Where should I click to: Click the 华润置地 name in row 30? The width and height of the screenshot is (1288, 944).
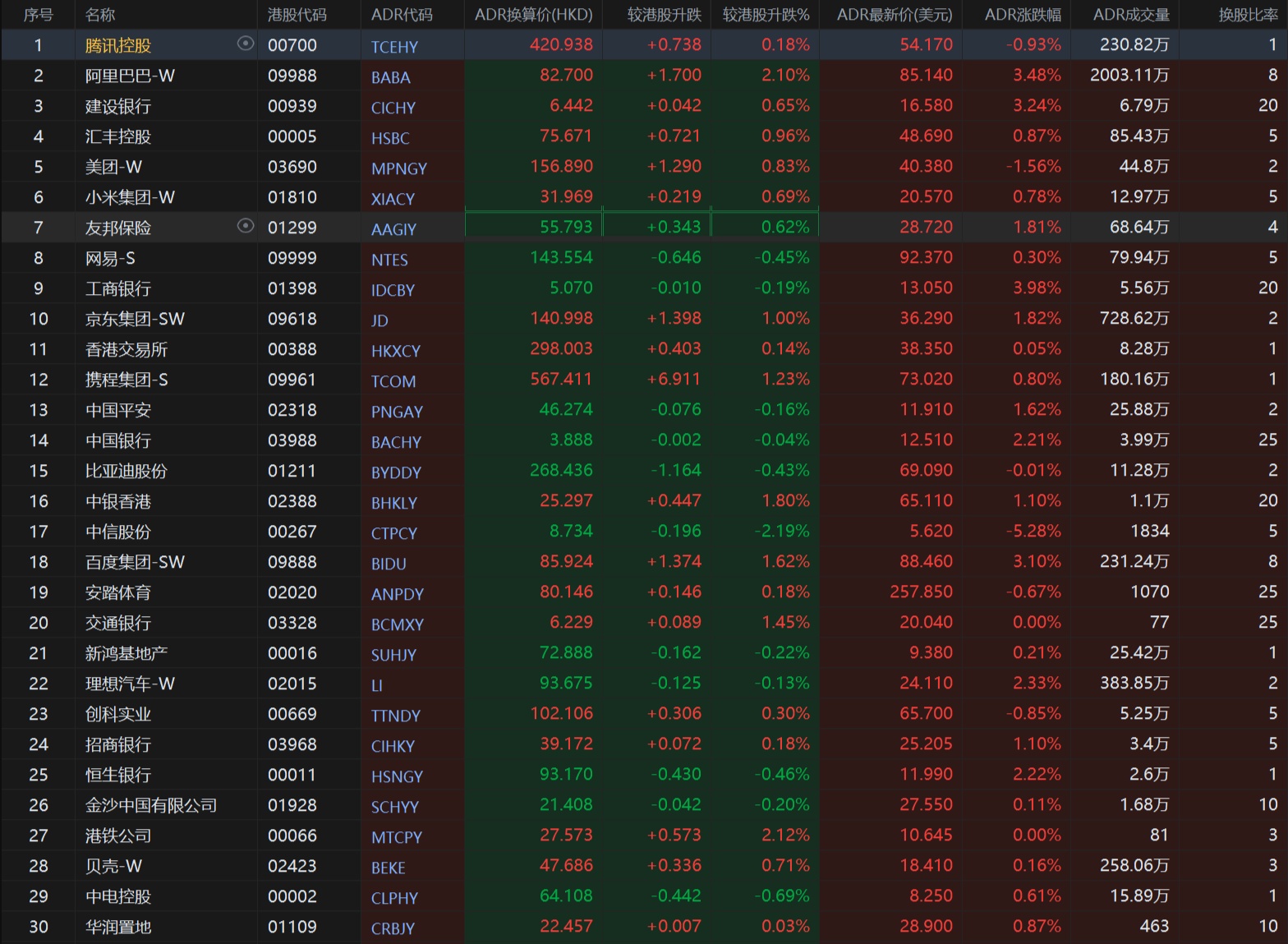(x=118, y=927)
